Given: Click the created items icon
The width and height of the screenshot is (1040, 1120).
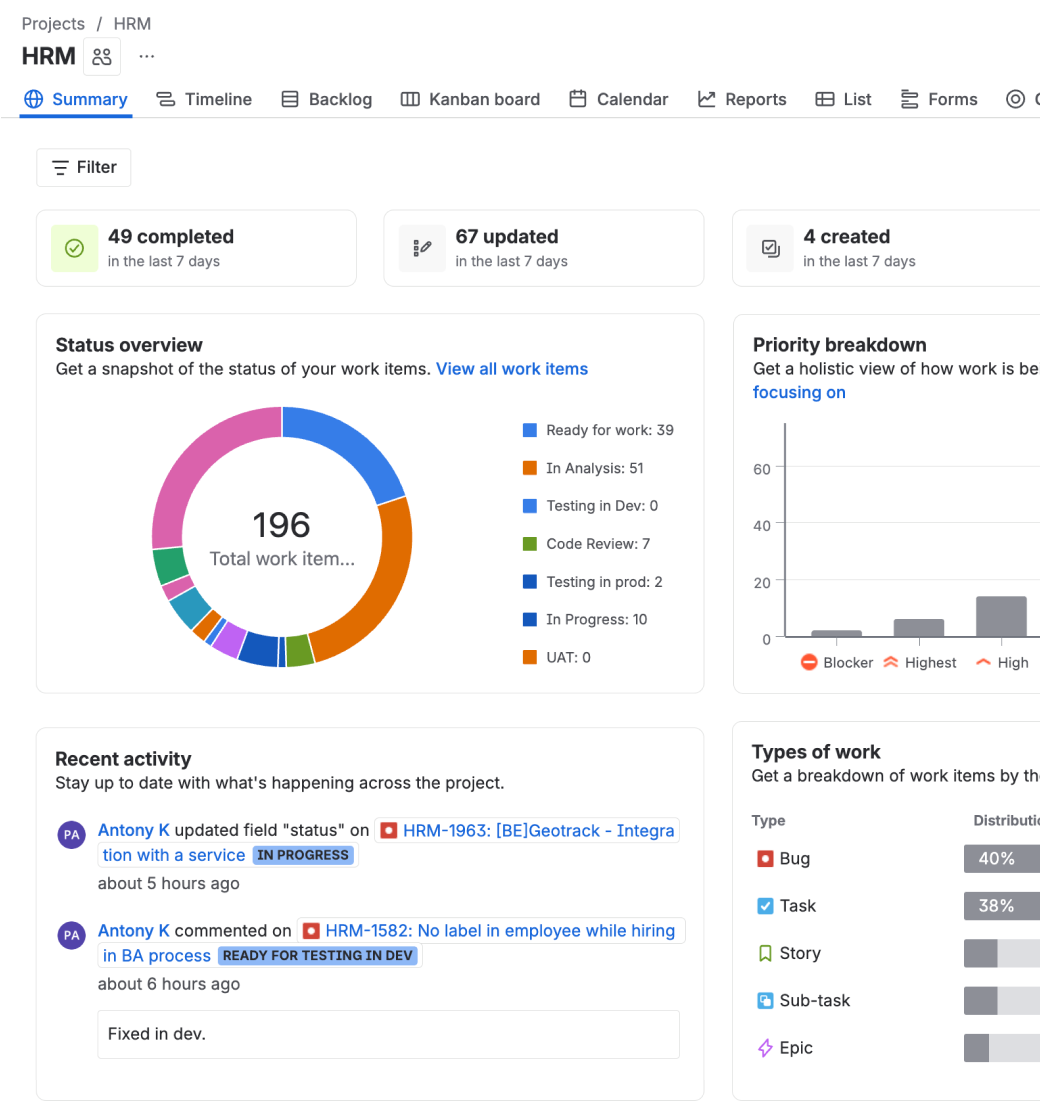Looking at the screenshot, I should [770, 248].
